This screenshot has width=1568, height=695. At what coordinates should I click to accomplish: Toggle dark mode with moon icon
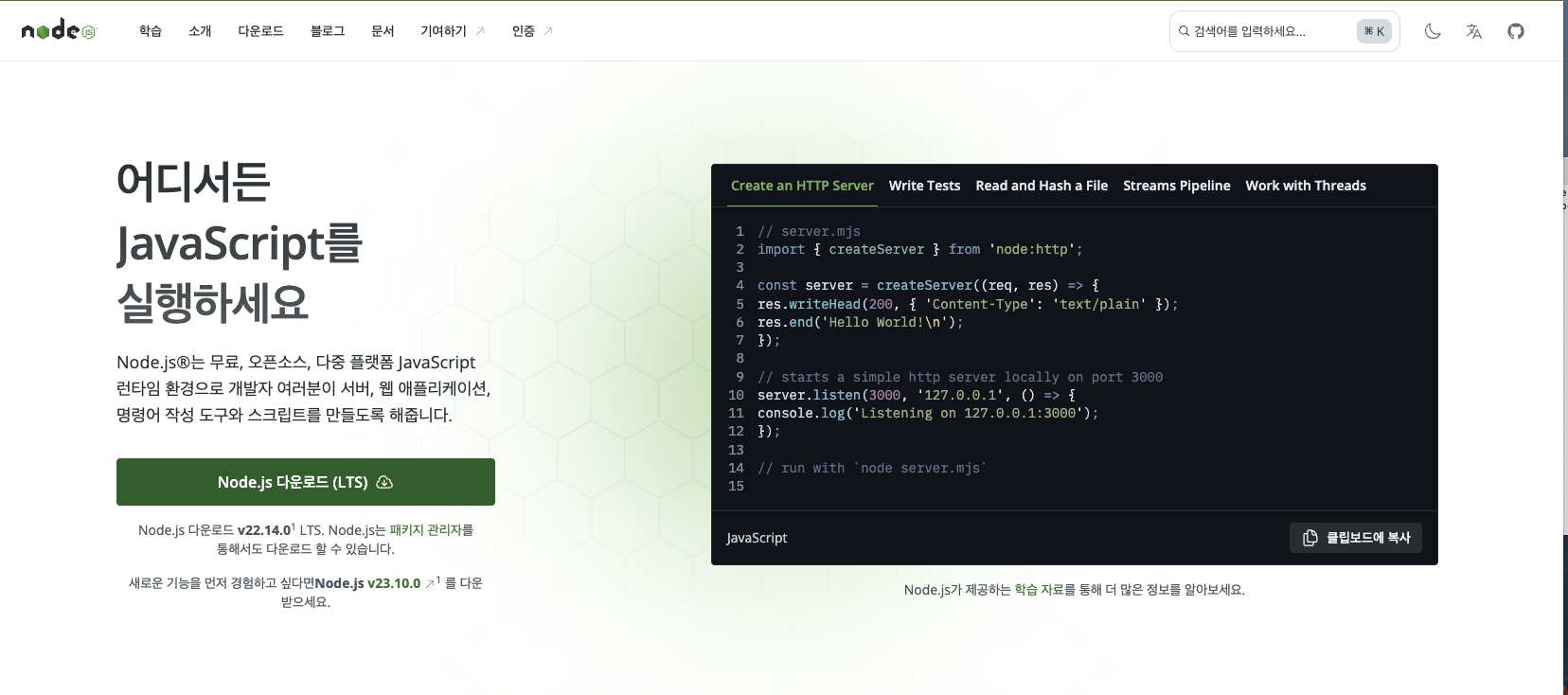(1433, 31)
